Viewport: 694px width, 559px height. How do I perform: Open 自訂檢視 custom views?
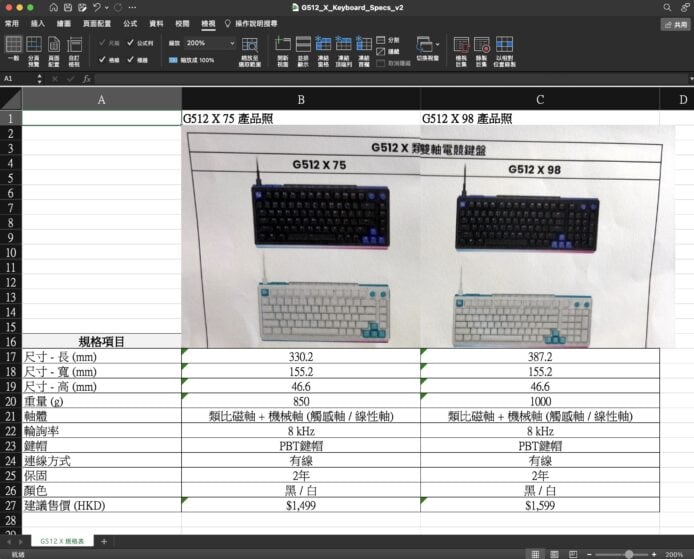(x=74, y=50)
